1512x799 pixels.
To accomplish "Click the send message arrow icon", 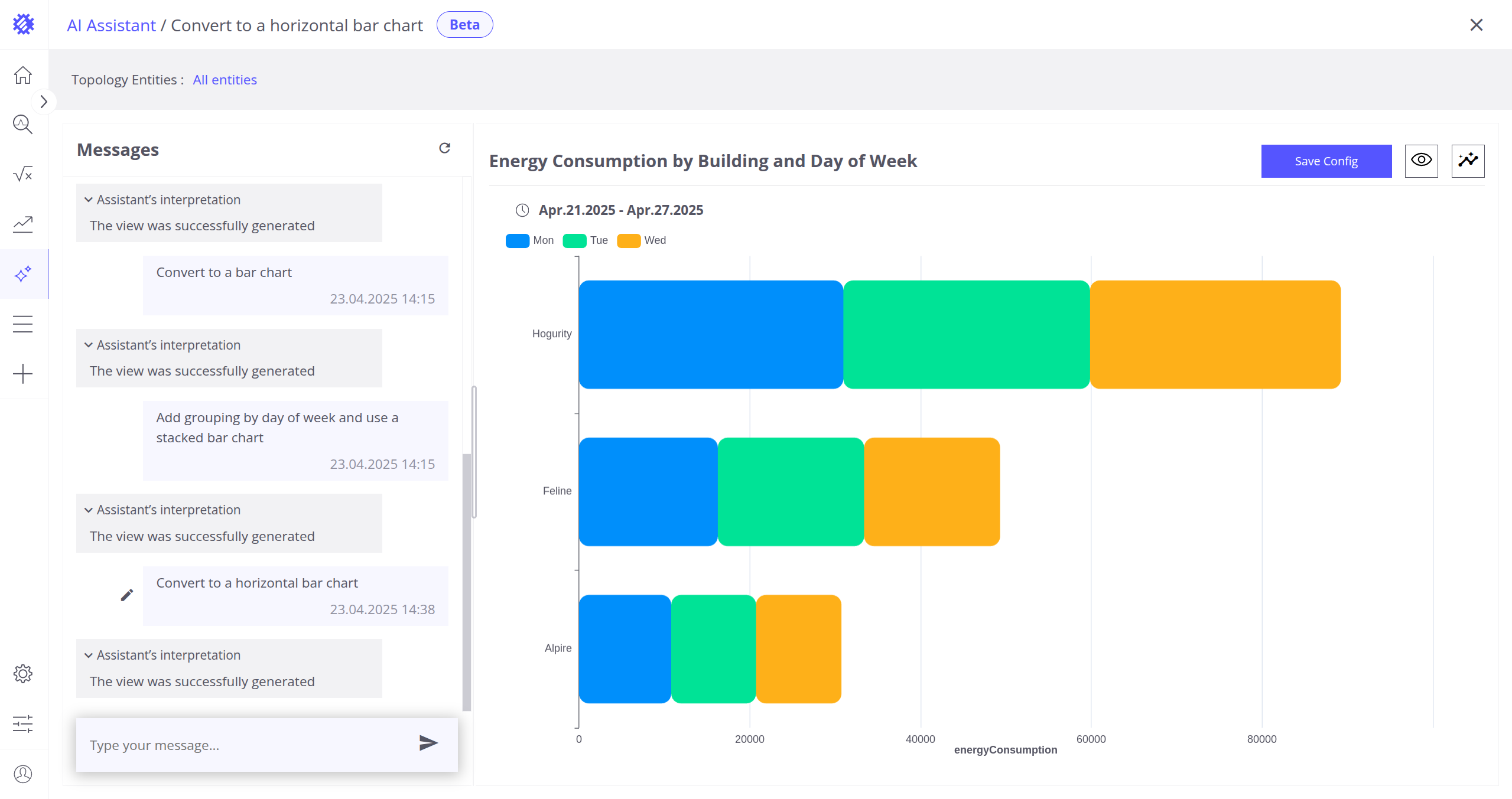I will 428,743.
